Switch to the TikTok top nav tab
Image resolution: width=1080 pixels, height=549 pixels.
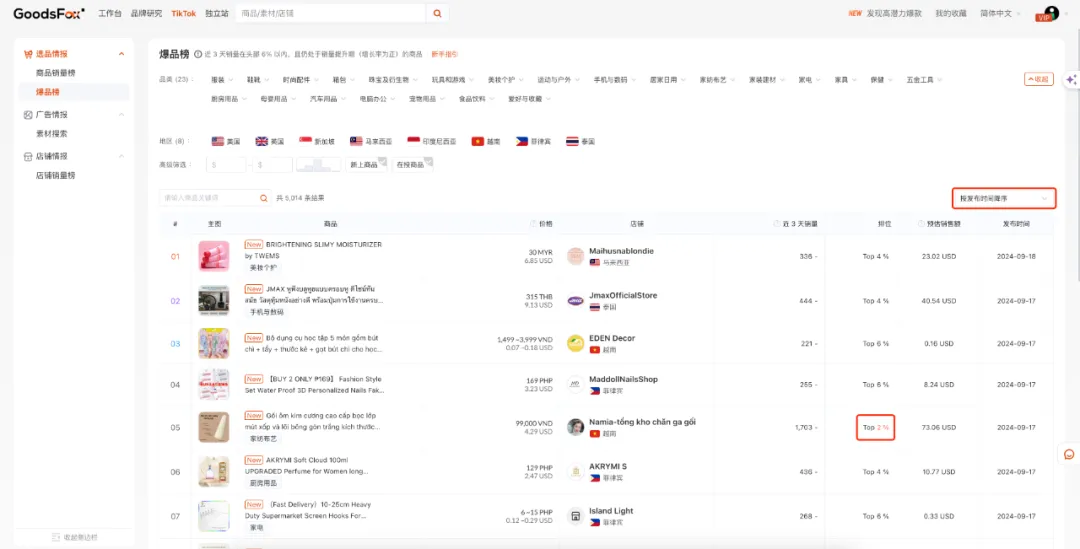(183, 13)
